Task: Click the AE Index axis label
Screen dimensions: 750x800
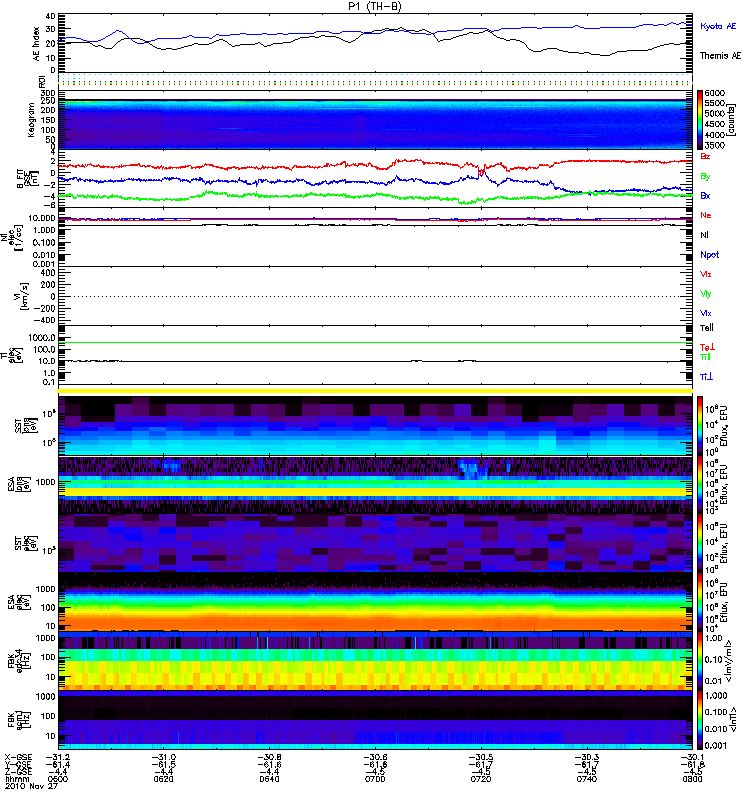Action: 36,44
